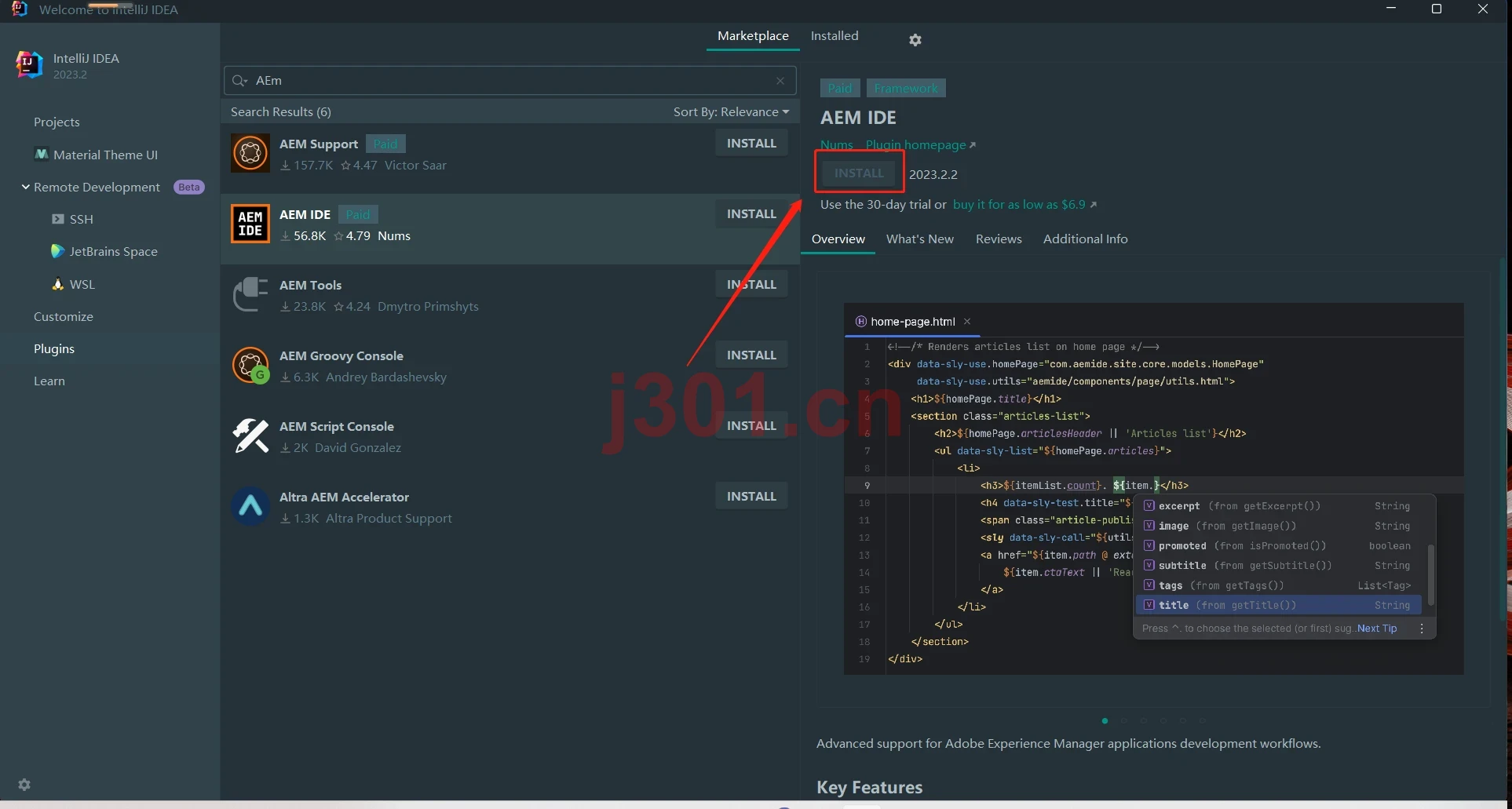Click the AEM IDE plugin logo
This screenshot has width=1512, height=809.
coord(250,224)
